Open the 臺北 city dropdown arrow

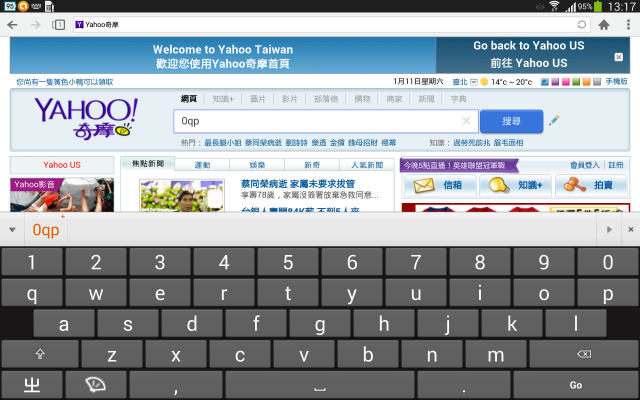(473, 82)
